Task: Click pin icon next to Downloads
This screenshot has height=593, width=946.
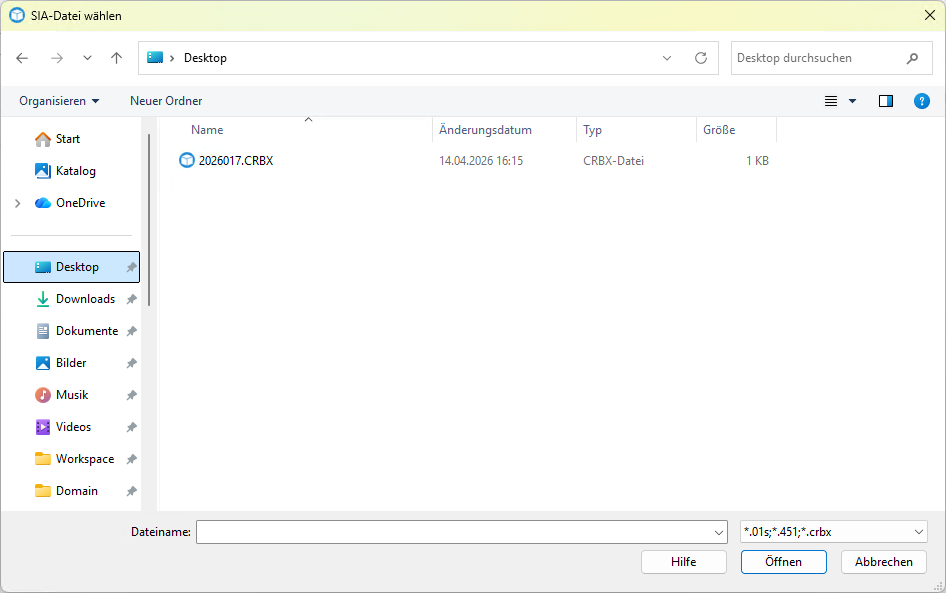Action: point(132,299)
